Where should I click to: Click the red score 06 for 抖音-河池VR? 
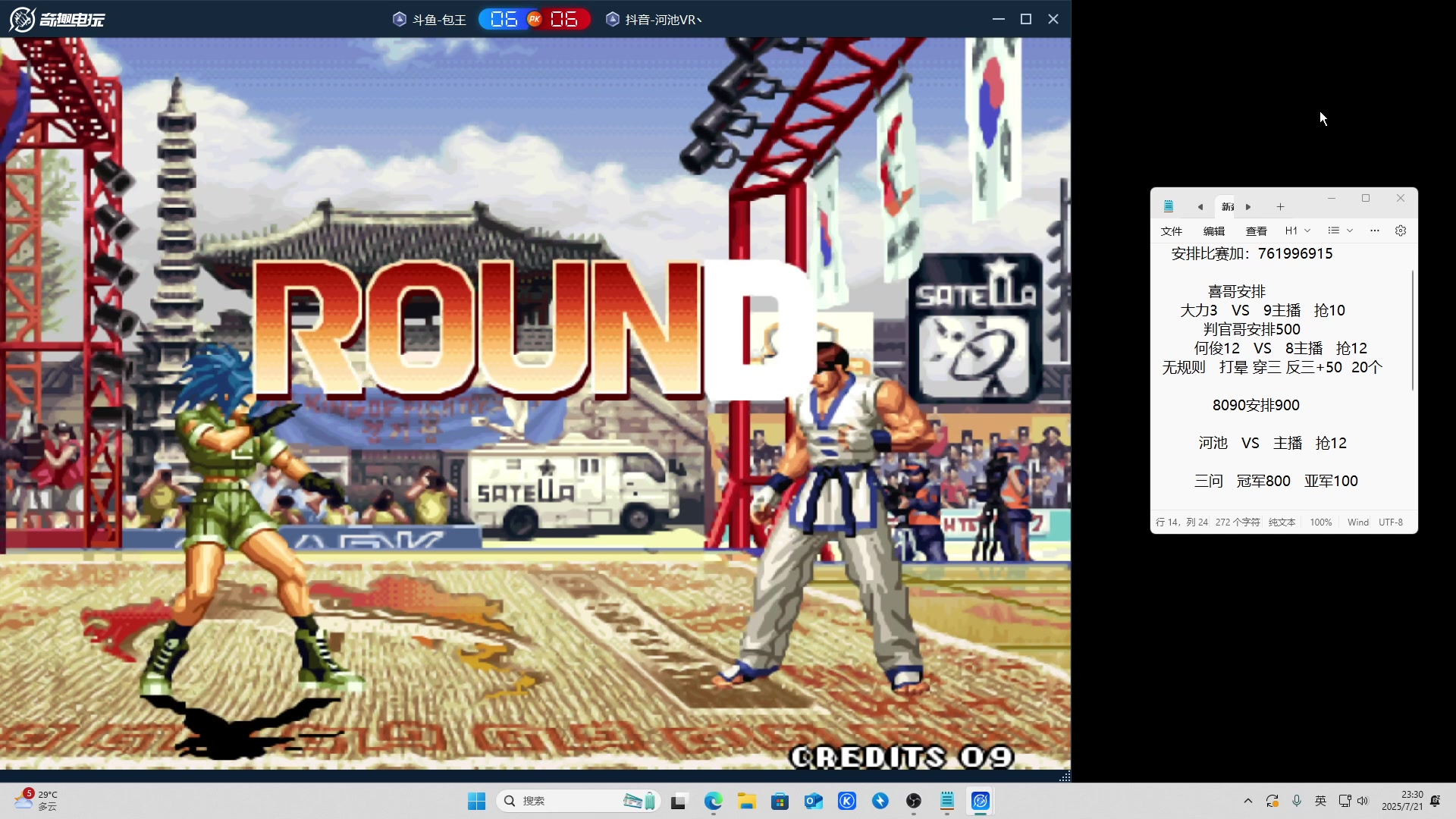[563, 19]
